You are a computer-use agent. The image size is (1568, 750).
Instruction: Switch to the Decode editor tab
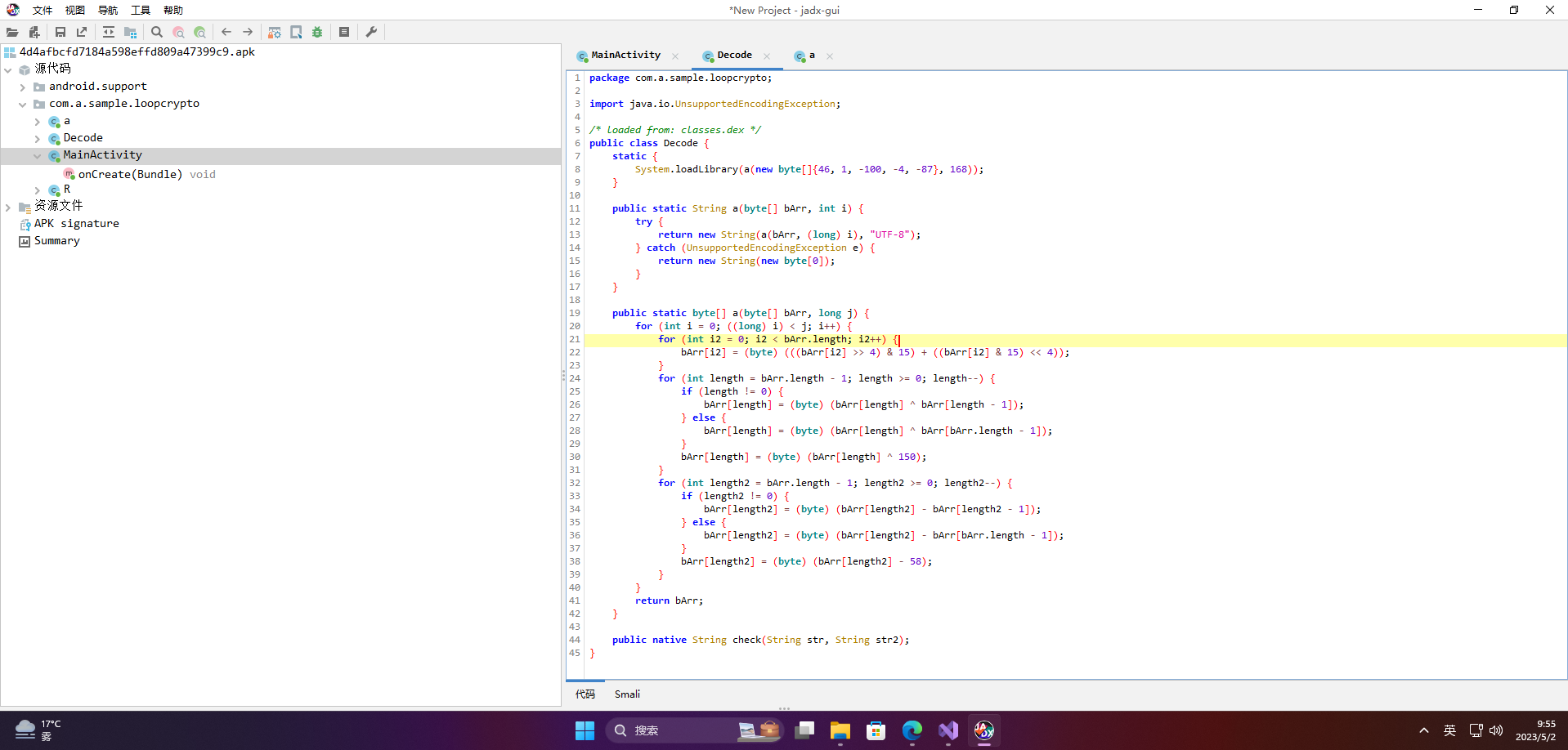coord(734,56)
